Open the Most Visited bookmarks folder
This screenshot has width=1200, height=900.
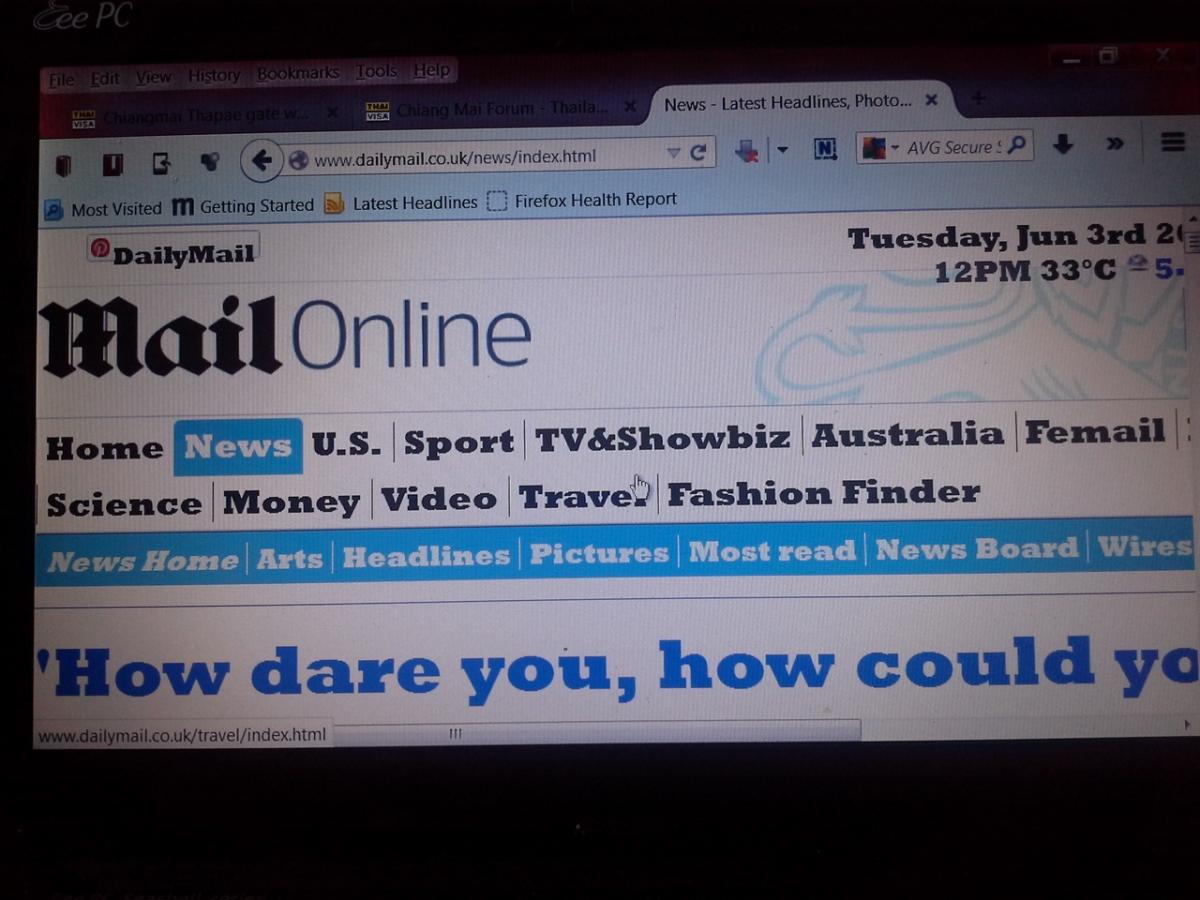coord(103,209)
